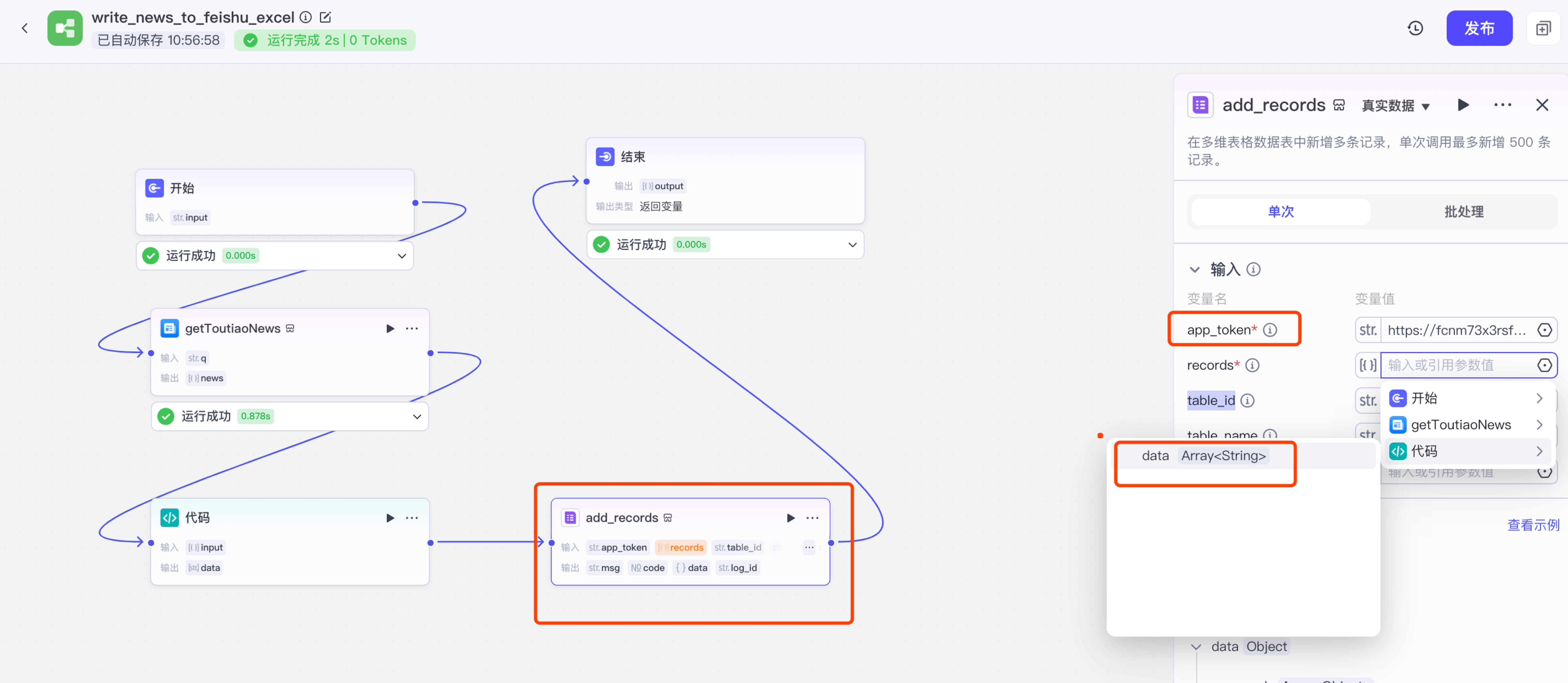The image size is (1568, 683).
Task: Collapse the 输入 section
Action: pos(1194,269)
